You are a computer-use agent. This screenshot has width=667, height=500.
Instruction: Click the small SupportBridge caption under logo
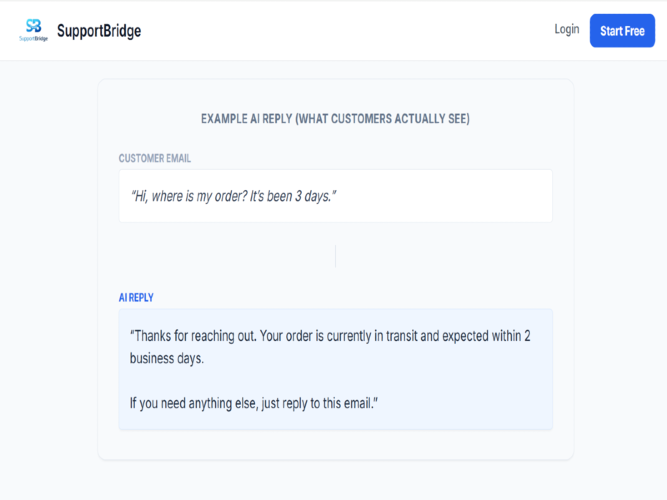coord(34,38)
